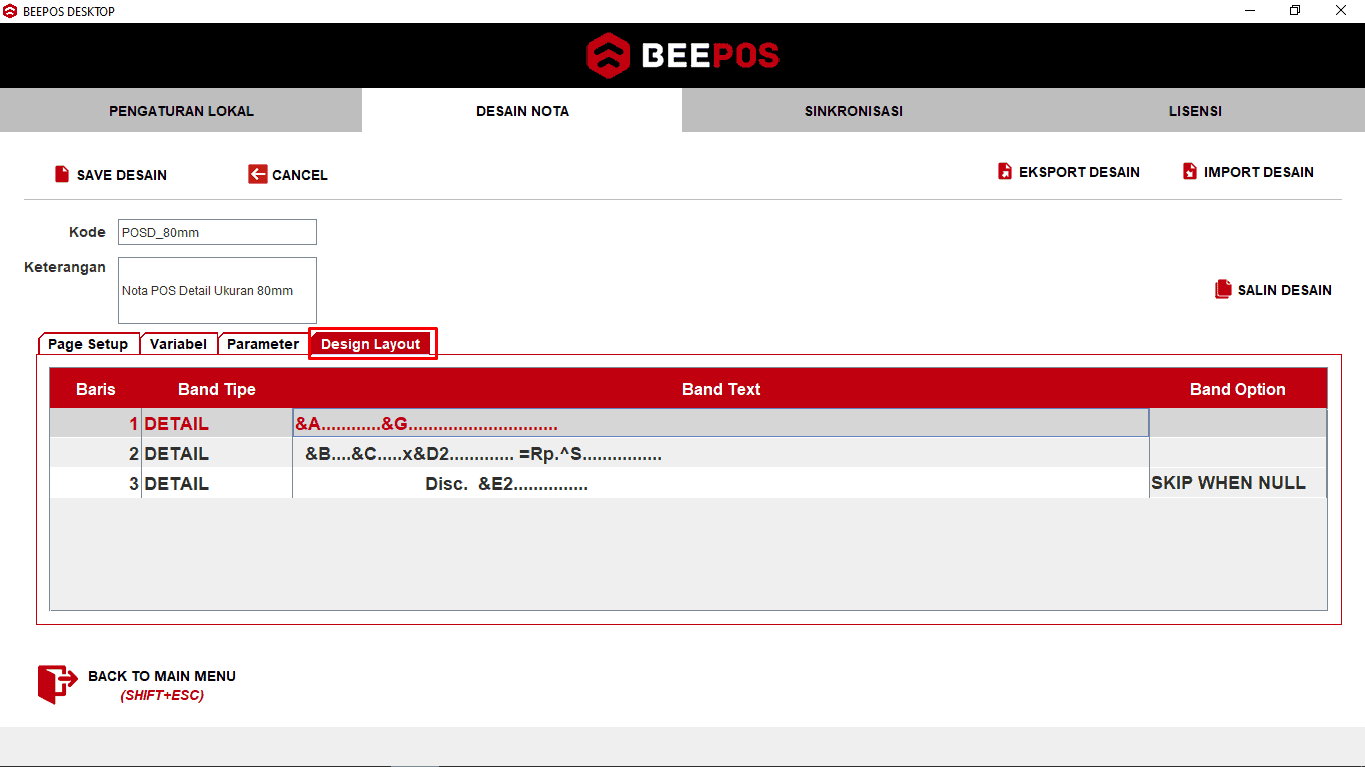Click the Import Desain file icon
The image size is (1365, 767).
(1189, 172)
